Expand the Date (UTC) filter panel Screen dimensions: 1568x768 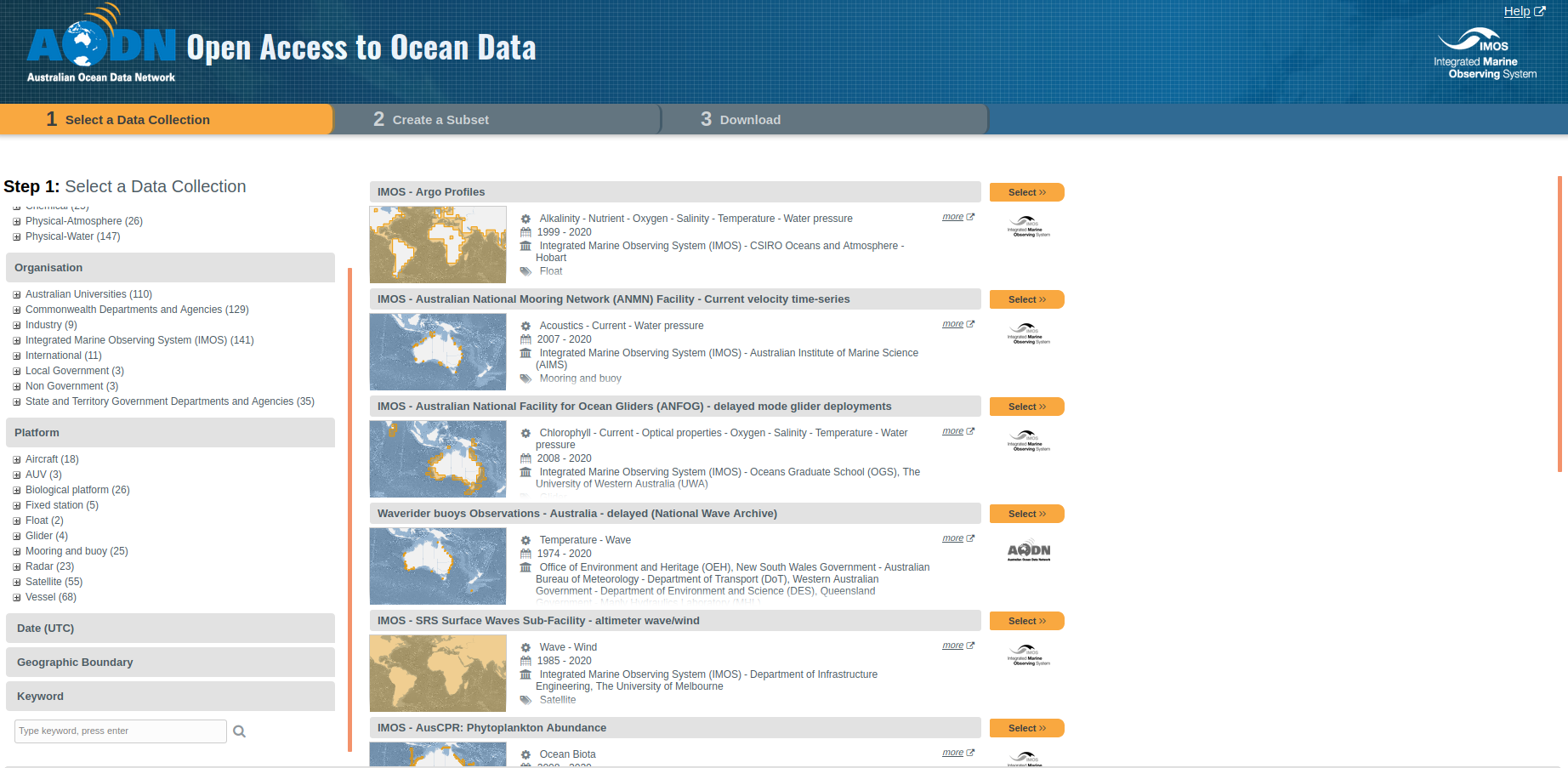170,629
